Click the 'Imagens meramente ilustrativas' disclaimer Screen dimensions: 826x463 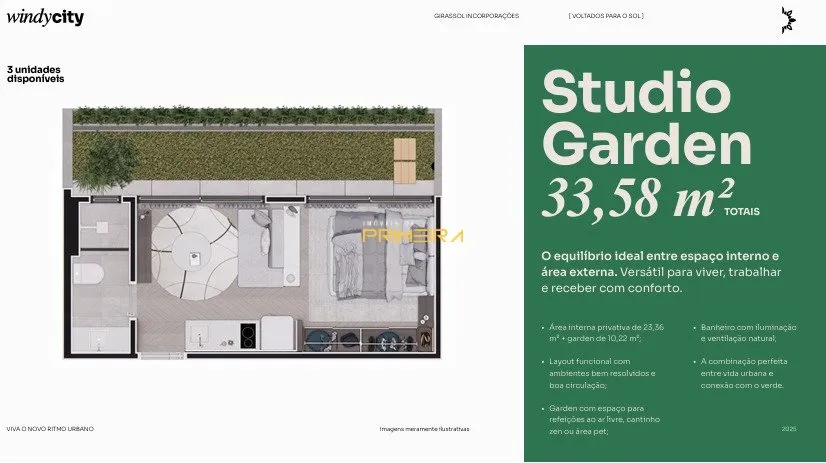424,429
